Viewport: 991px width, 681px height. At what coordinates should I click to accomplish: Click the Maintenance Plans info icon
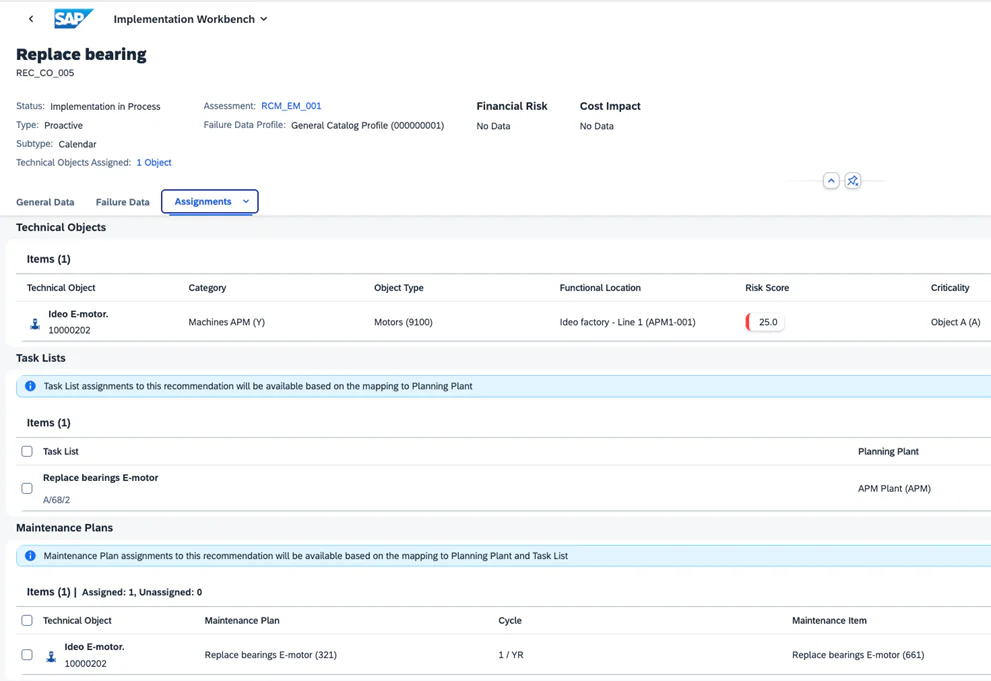[x=30, y=556]
